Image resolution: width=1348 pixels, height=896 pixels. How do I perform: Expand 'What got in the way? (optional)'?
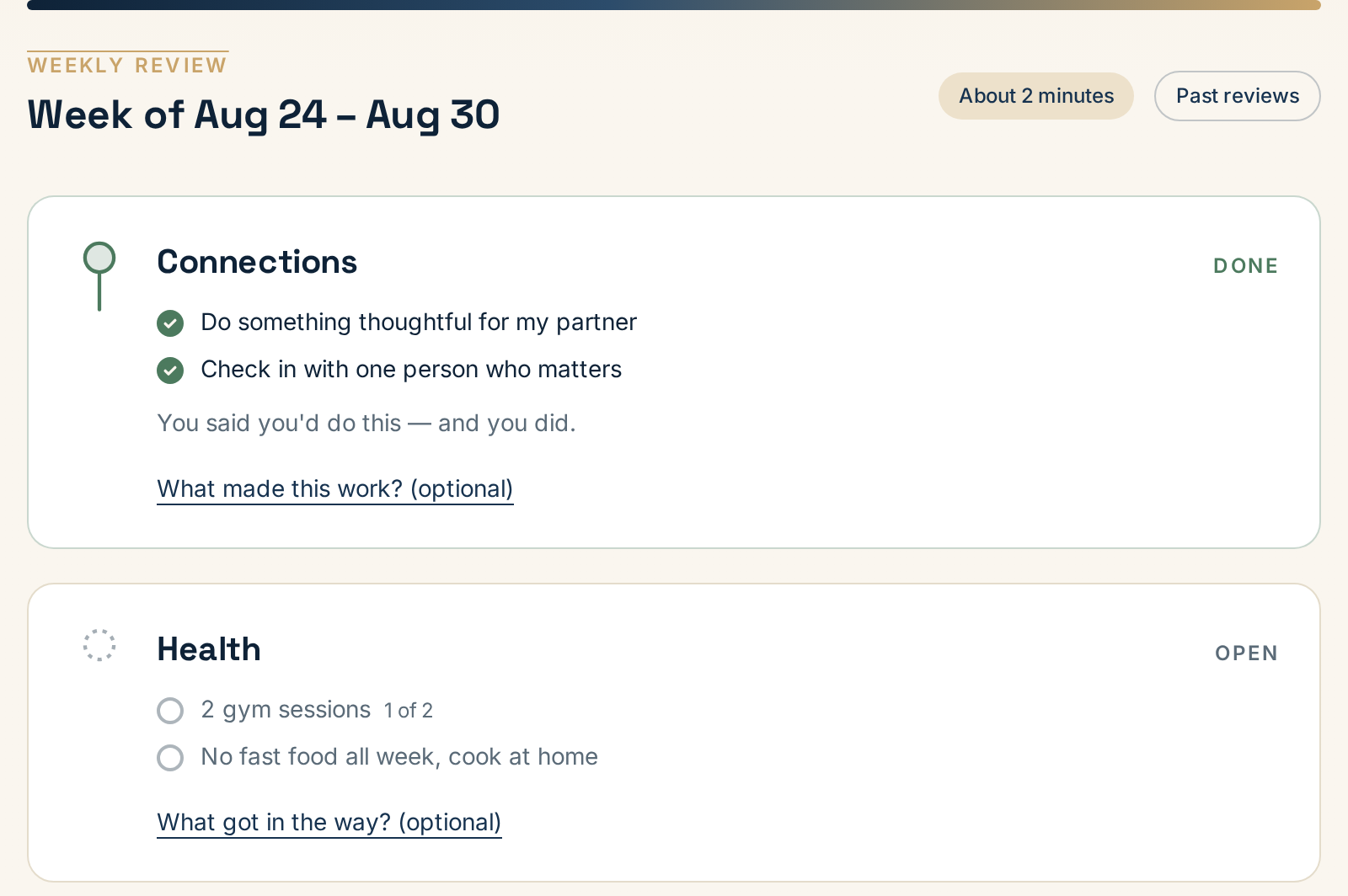click(x=329, y=823)
